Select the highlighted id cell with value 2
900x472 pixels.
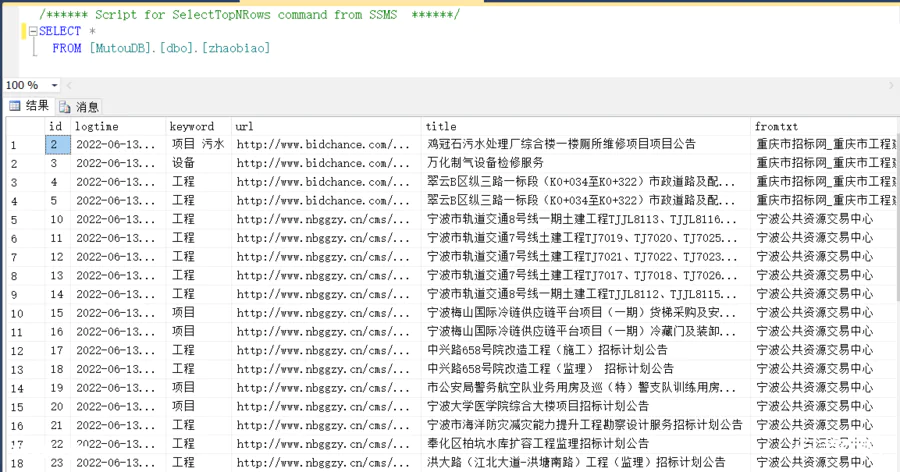tap(57, 144)
